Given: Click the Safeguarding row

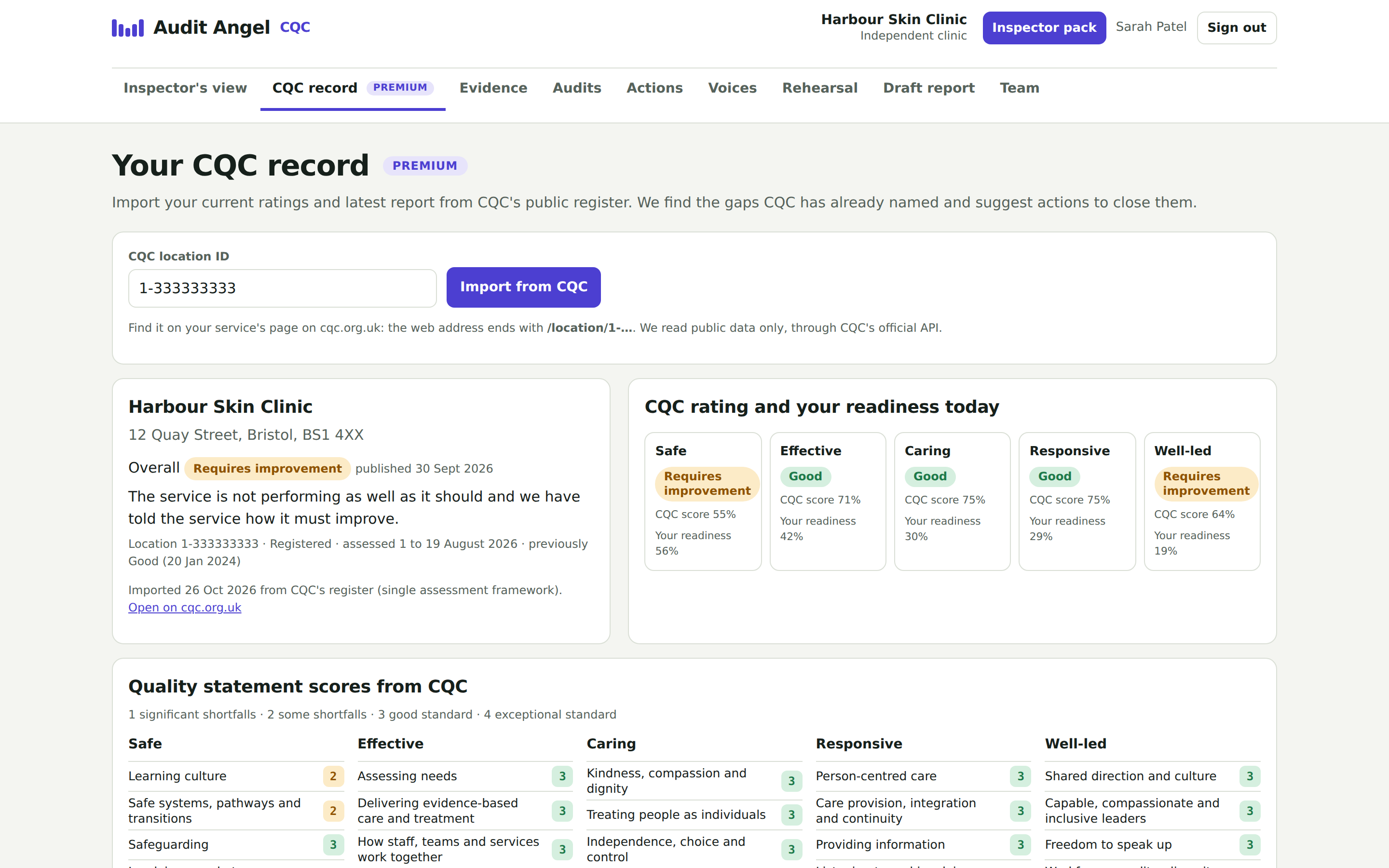Looking at the screenshot, I should pos(236,844).
